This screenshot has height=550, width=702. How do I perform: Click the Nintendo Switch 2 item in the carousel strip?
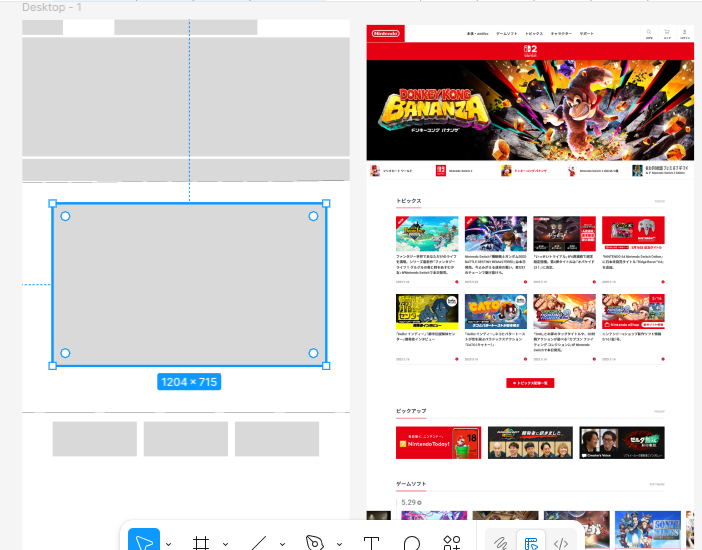click(x=454, y=171)
